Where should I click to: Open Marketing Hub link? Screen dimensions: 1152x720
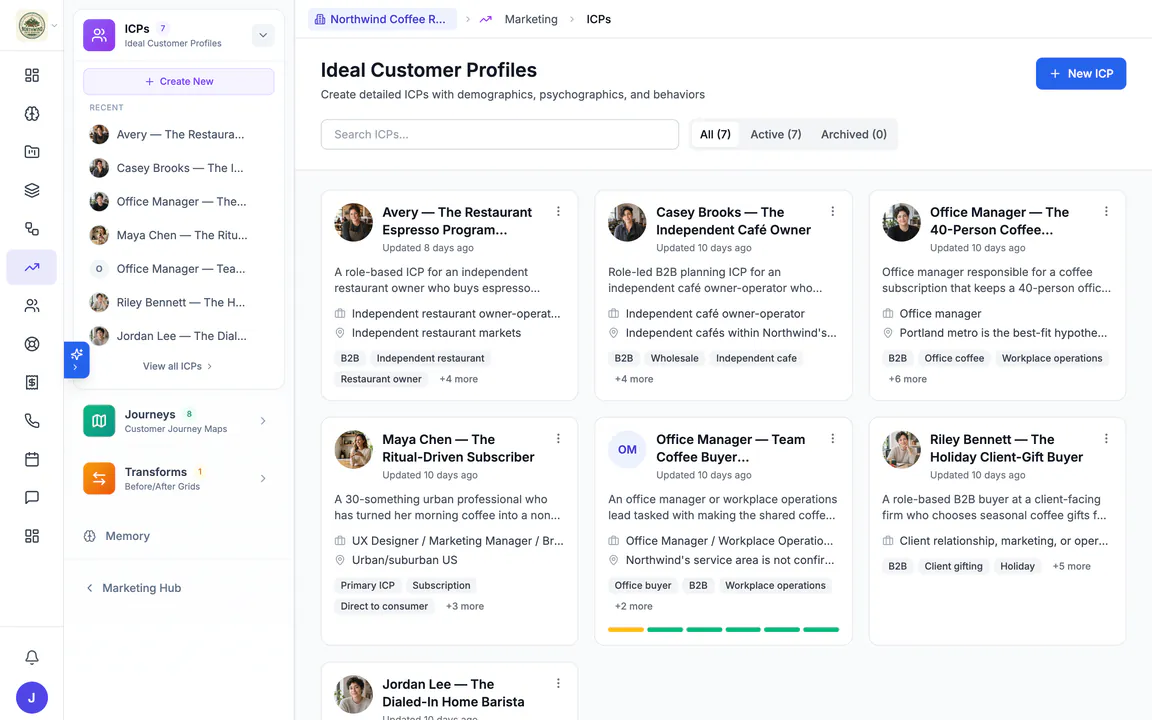[141, 588]
